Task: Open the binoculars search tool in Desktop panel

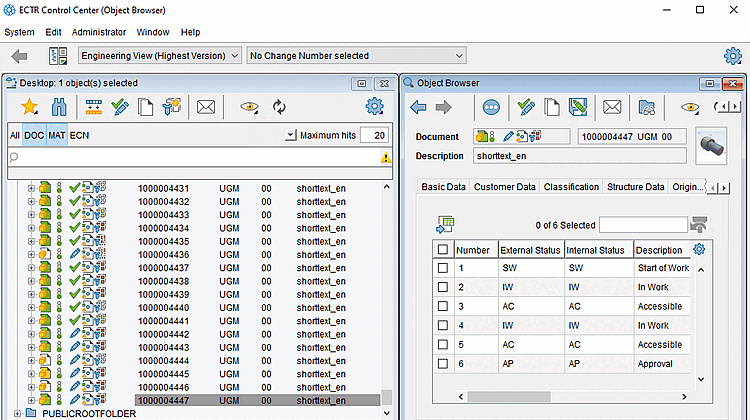Action: point(59,106)
